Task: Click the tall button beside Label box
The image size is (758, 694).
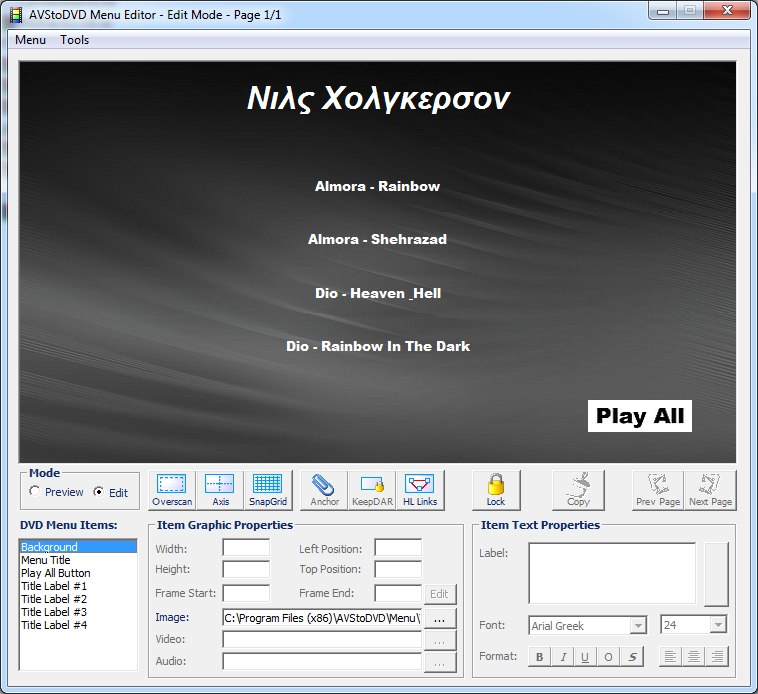Action: pos(716,574)
